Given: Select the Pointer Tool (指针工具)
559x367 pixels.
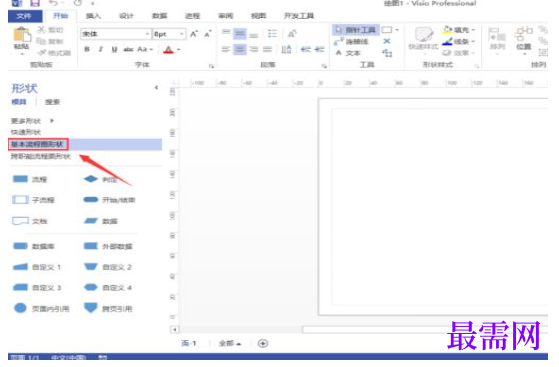Looking at the screenshot, I should pos(355,30).
